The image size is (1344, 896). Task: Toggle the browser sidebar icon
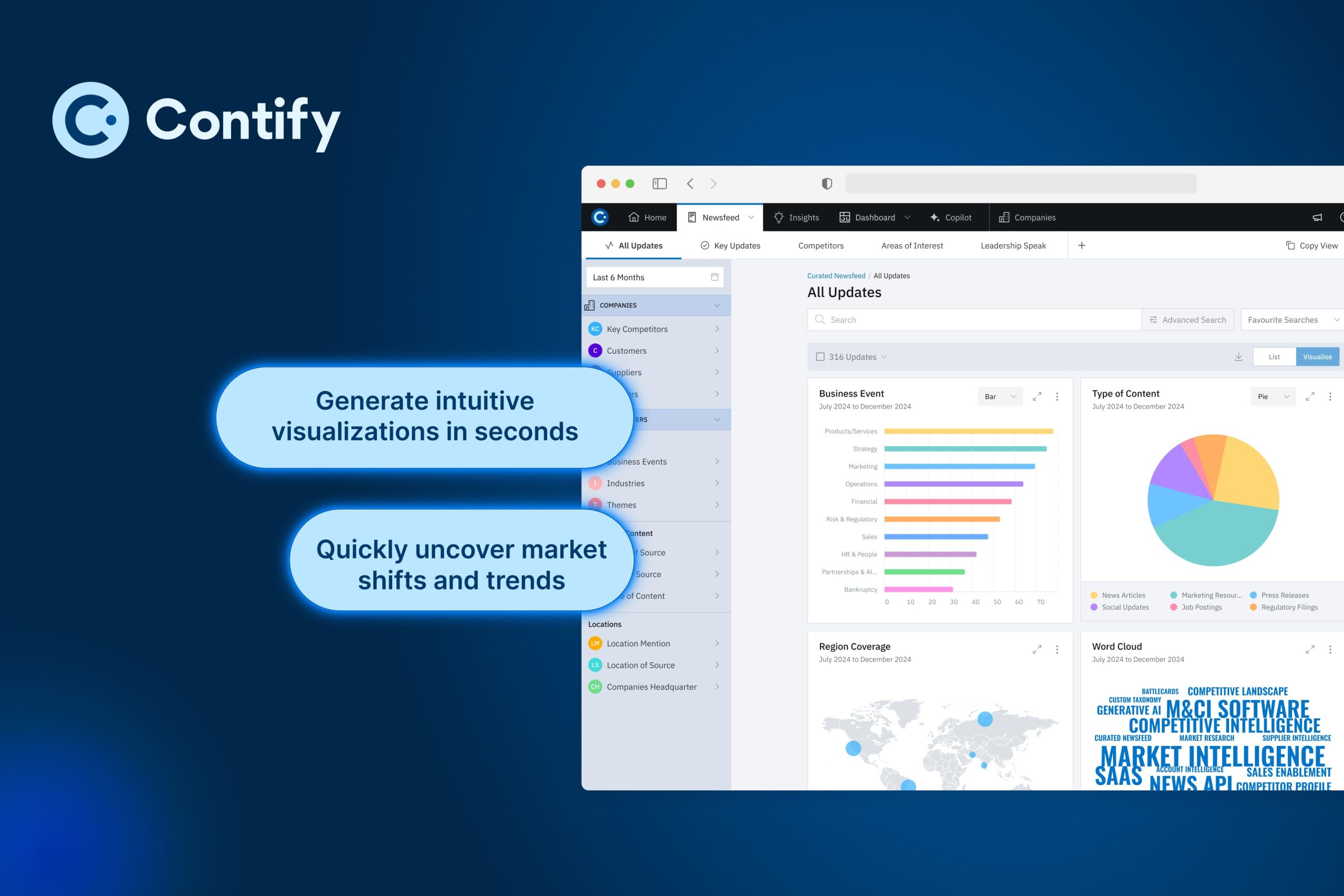click(x=659, y=183)
